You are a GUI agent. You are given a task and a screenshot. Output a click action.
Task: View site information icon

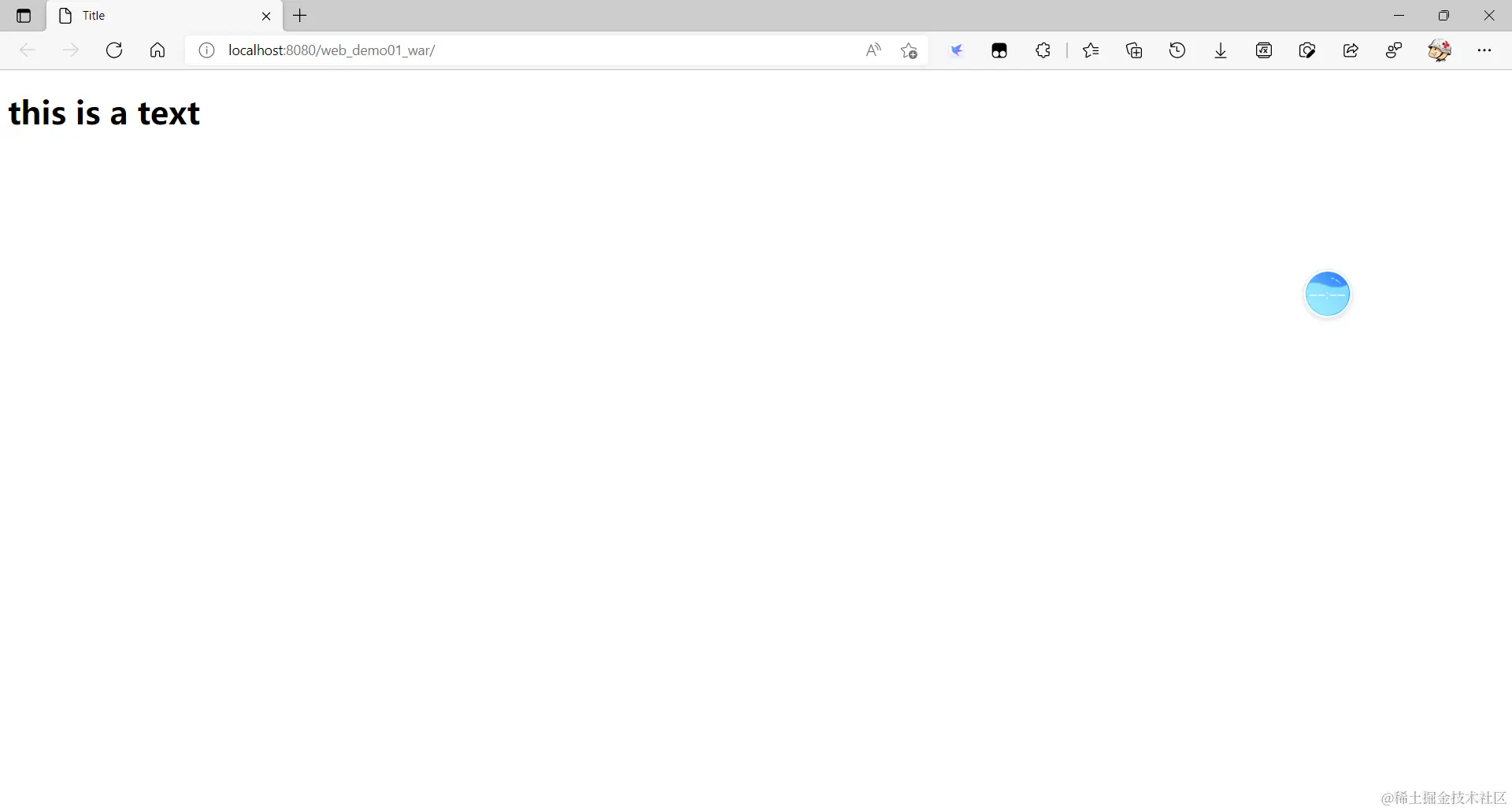(206, 50)
